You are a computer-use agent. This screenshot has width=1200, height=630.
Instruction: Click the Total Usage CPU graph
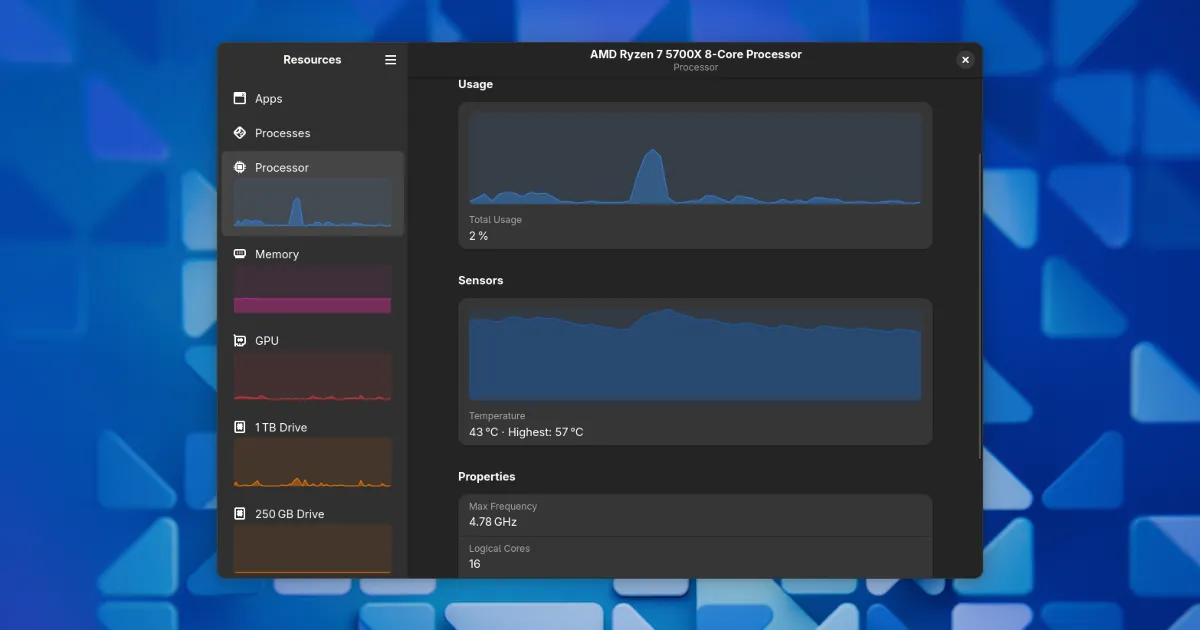(x=695, y=159)
